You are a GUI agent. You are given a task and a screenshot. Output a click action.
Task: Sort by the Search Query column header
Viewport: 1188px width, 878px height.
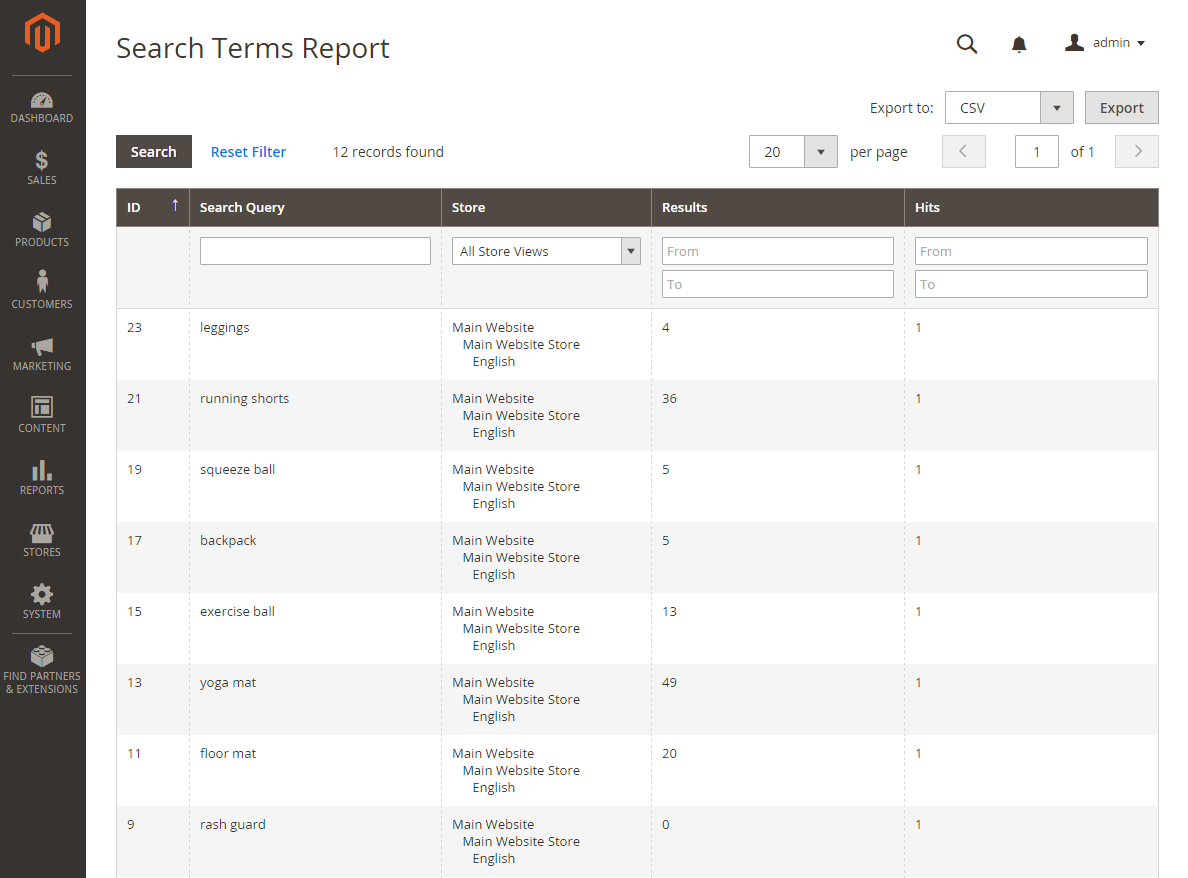315,208
